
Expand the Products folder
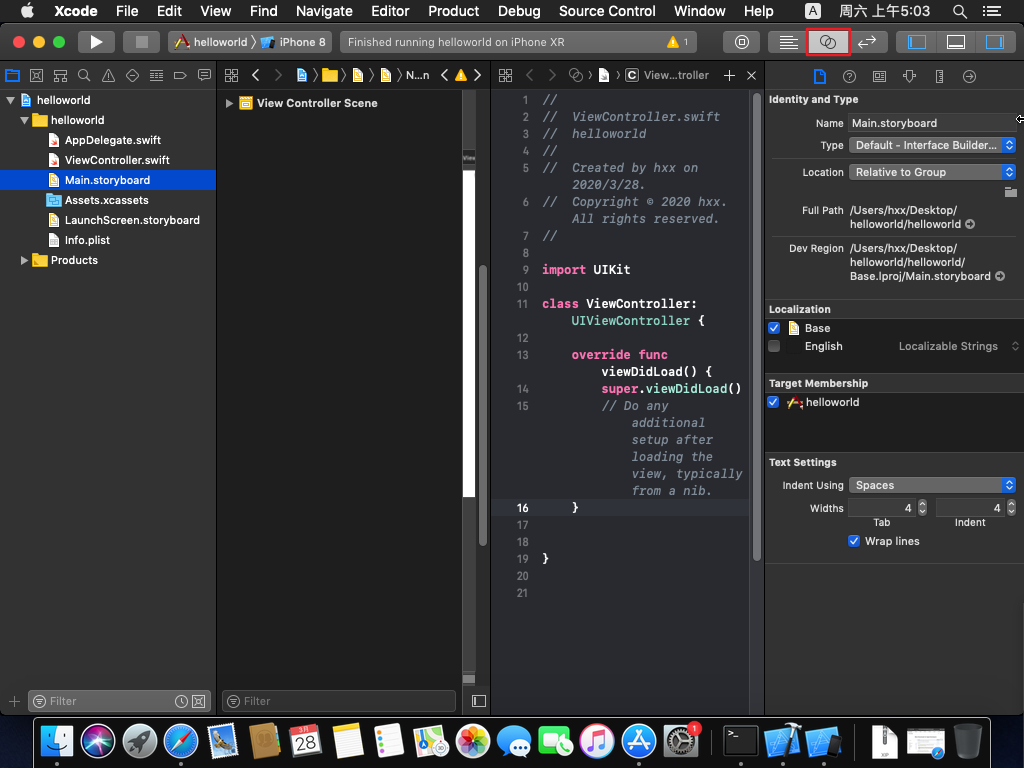24,260
